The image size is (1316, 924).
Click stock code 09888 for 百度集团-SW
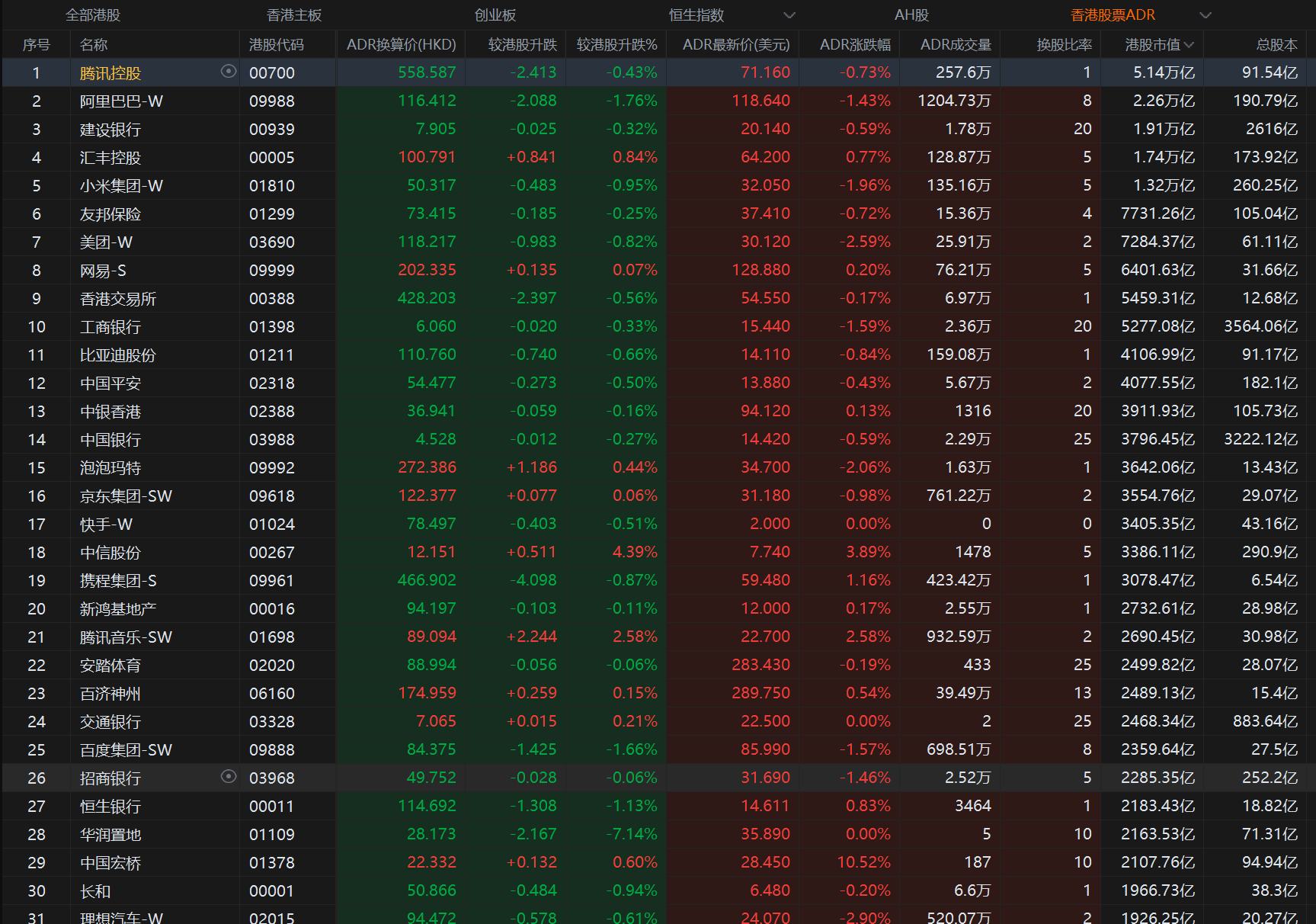(271, 750)
